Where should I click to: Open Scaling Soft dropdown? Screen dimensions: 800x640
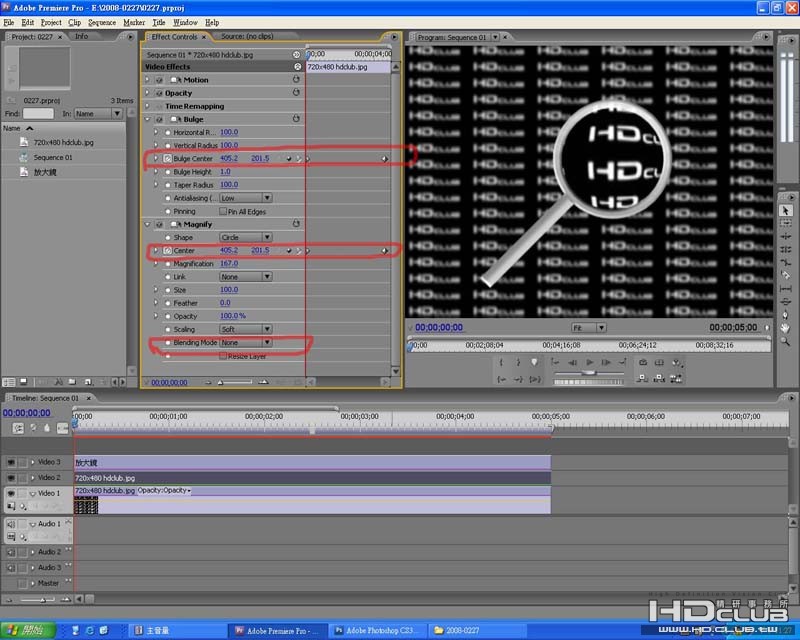tap(246, 329)
